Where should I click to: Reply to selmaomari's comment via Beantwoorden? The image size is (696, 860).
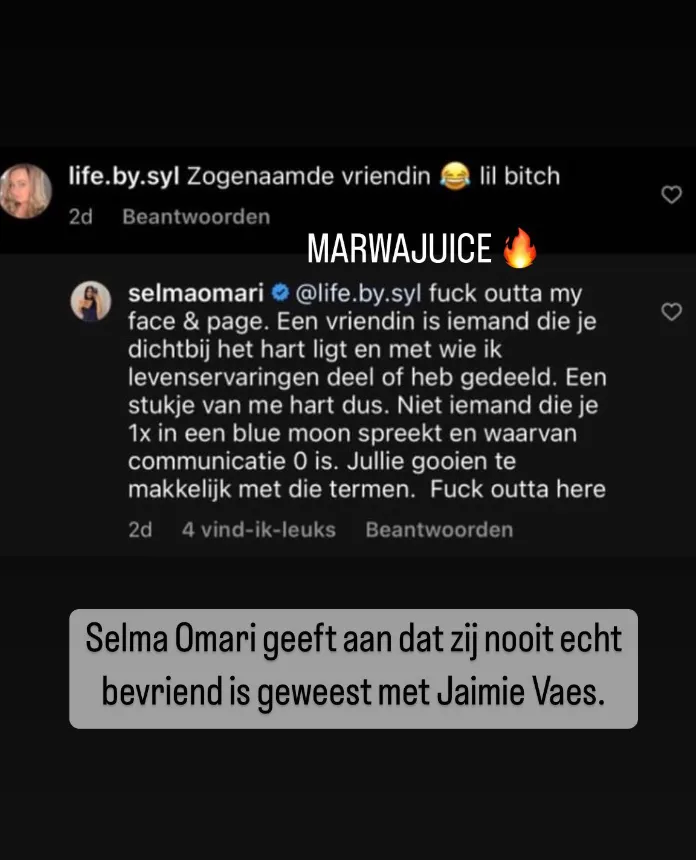(x=439, y=530)
